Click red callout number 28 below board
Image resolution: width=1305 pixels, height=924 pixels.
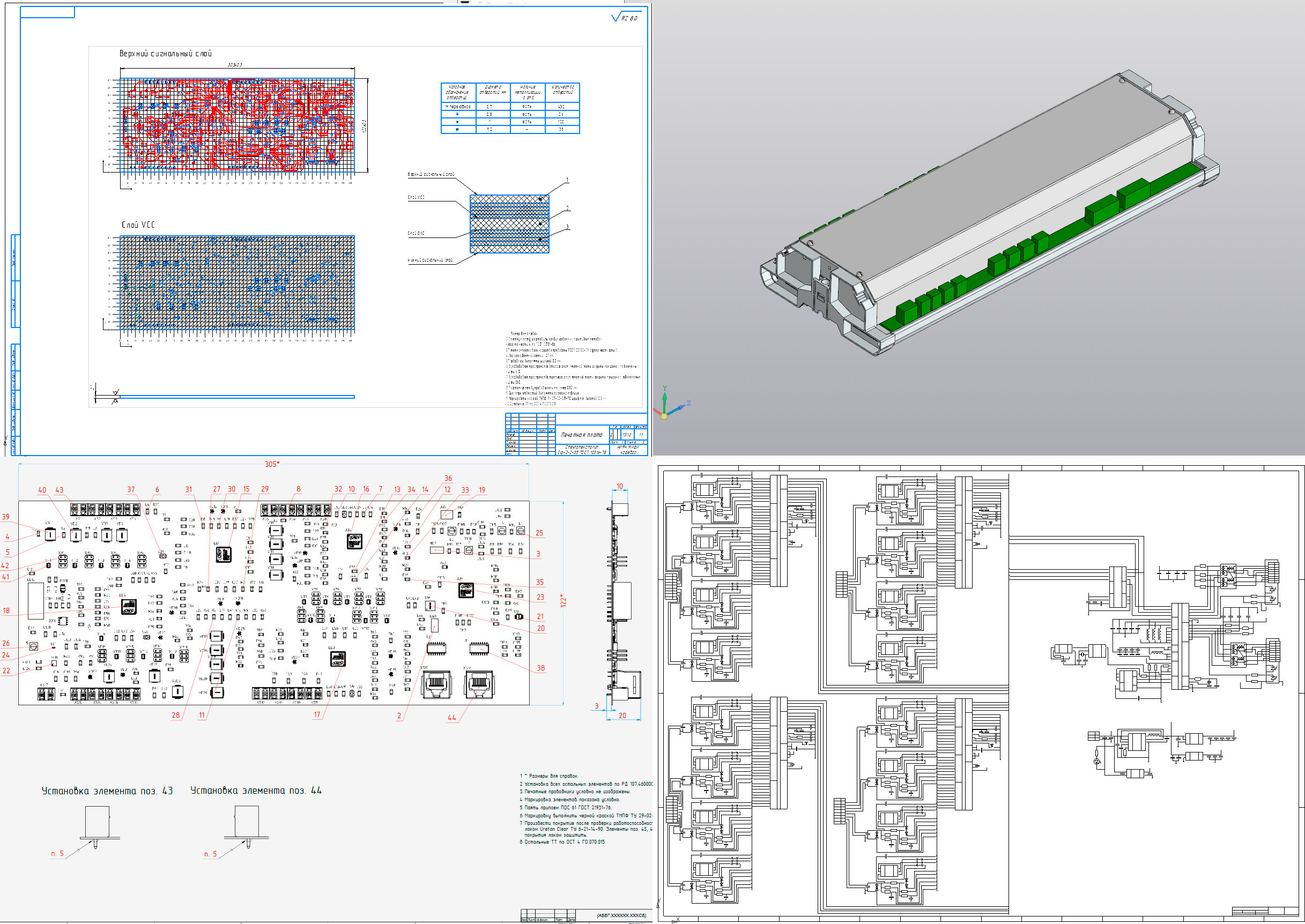tap(175, 715)
